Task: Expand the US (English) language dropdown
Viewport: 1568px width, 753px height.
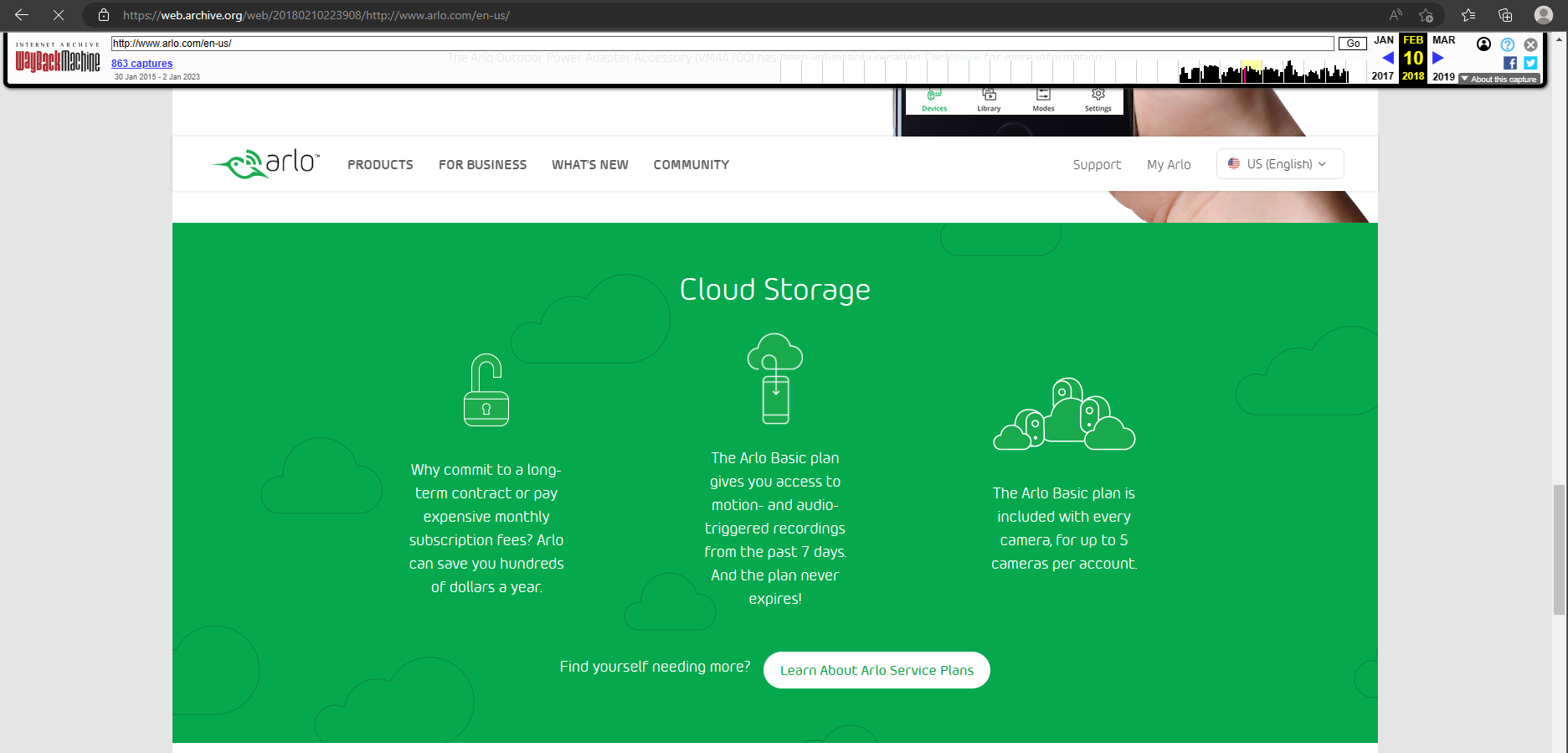Action: (x=1279, y=164)
